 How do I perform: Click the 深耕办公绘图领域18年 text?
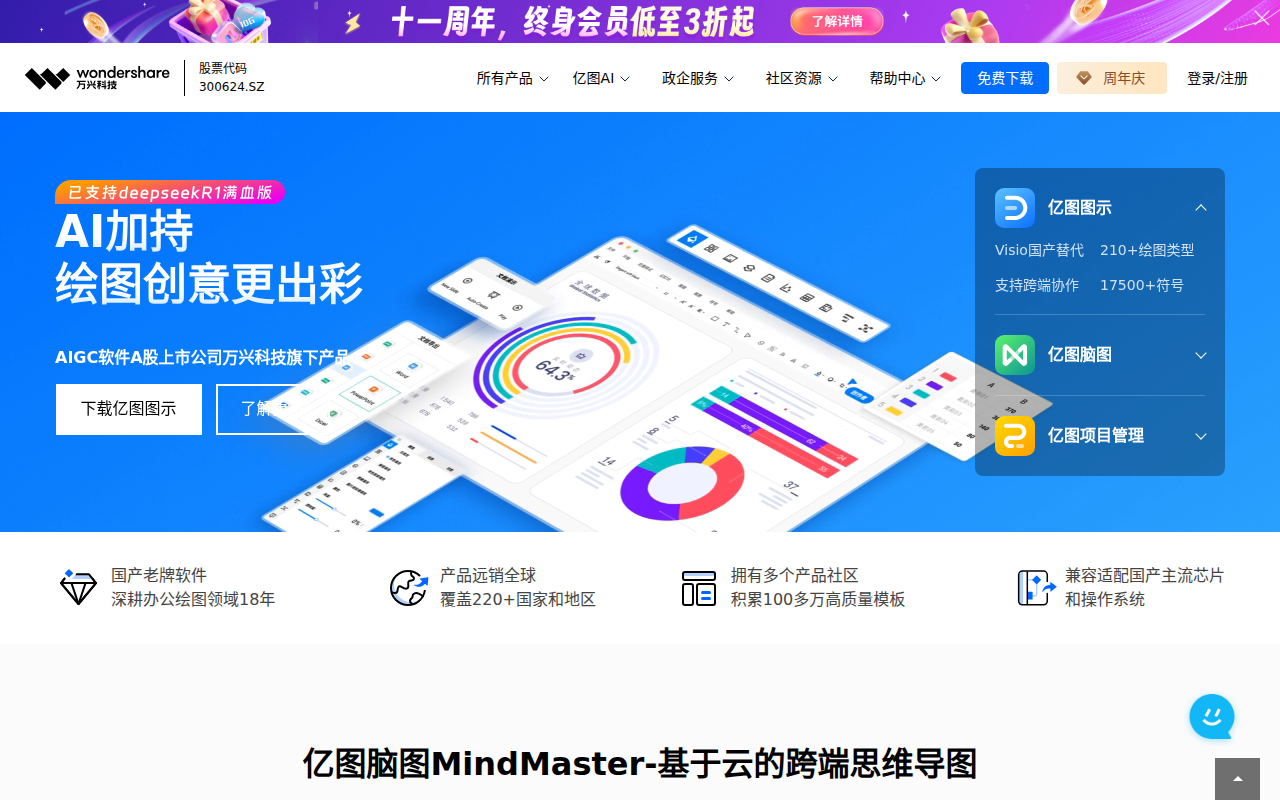[x=193, y=599]
